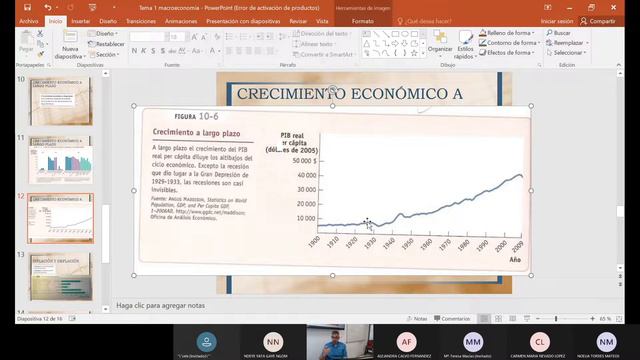Cut the selection with the scissors icon
This screenshot has width=640, height=360.
pyautogui.click(x=40, y=33)
